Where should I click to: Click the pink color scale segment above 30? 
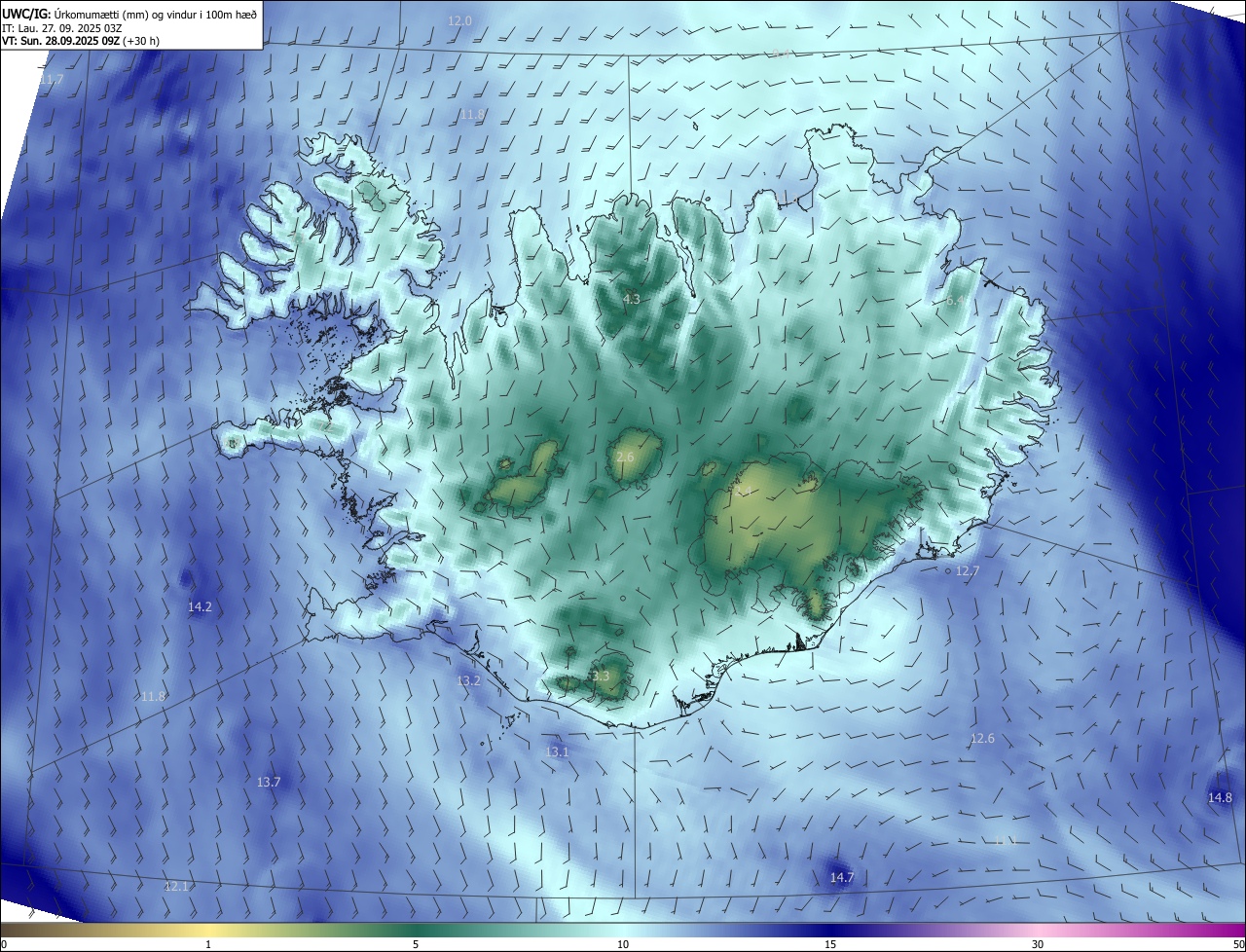click(x=1038, y=930)
